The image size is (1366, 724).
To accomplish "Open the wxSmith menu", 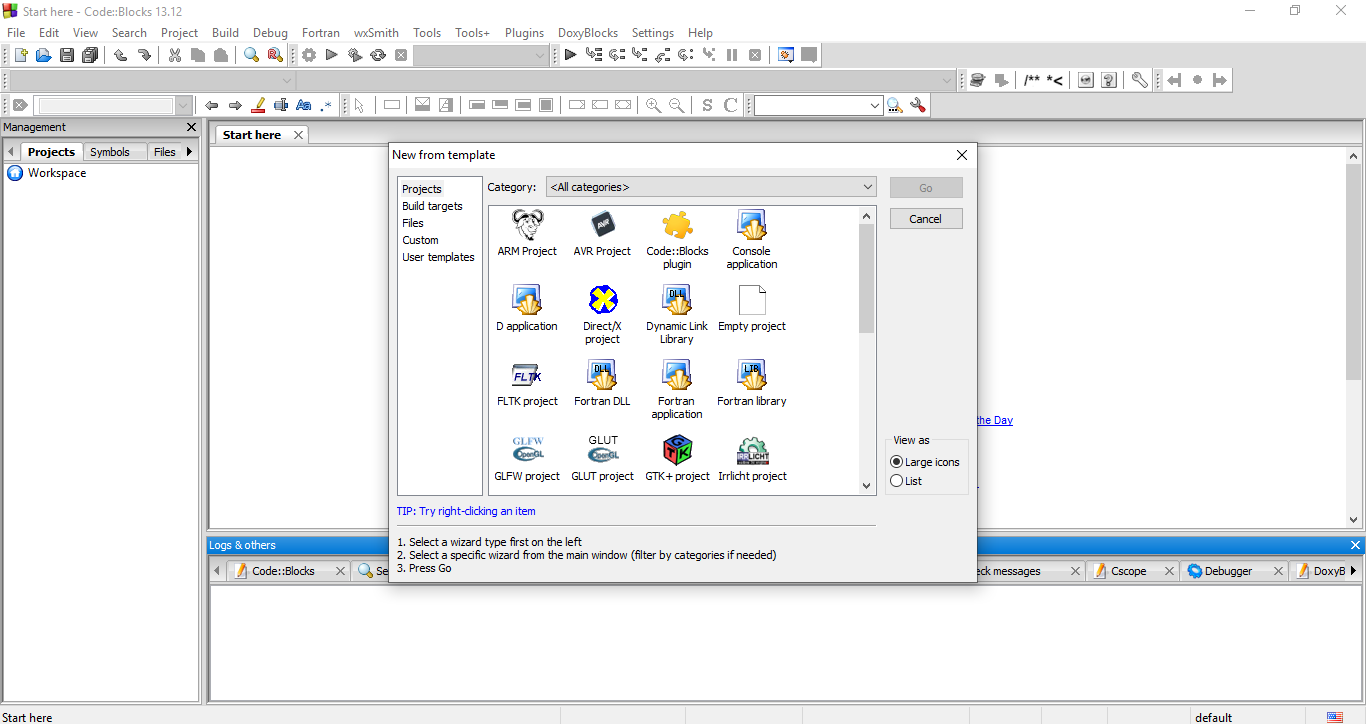I will [376, 33].
